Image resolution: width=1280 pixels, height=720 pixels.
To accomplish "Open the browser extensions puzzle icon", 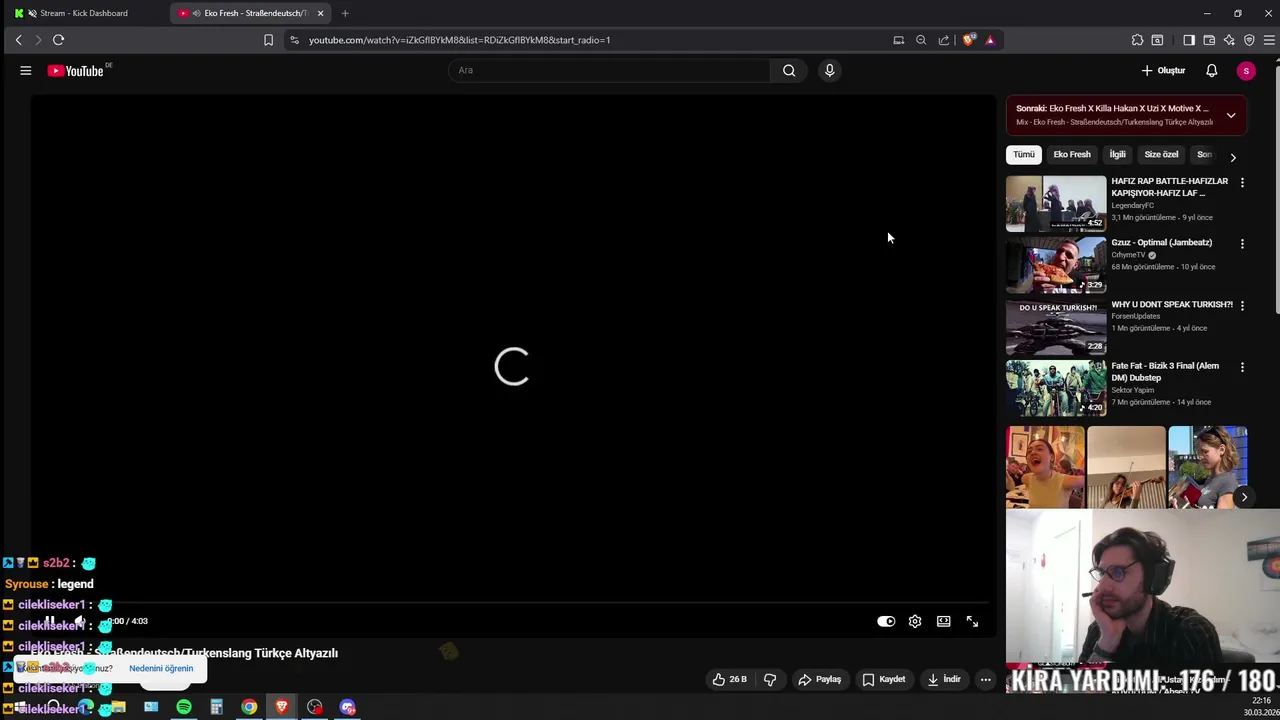I will point(1137,40).
